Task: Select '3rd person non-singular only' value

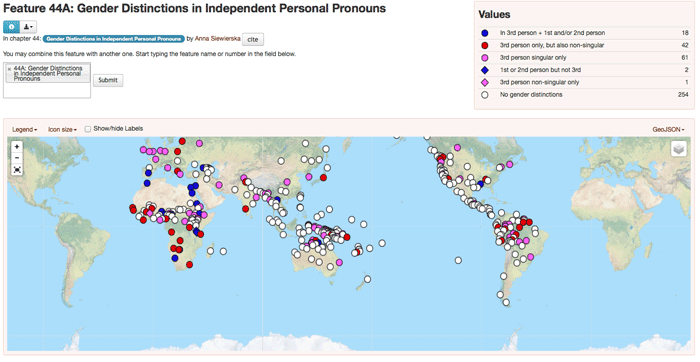Action: tap(539, 82)
